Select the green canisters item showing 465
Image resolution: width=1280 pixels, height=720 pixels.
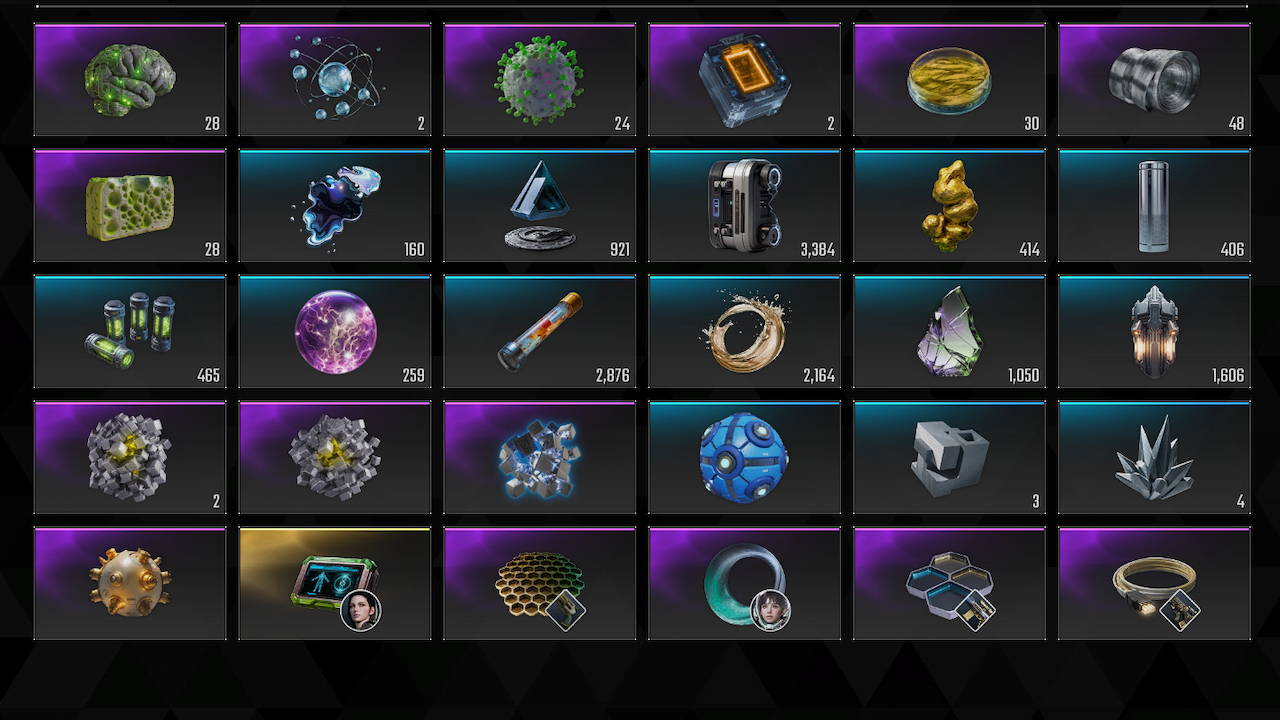pos(130,332)
